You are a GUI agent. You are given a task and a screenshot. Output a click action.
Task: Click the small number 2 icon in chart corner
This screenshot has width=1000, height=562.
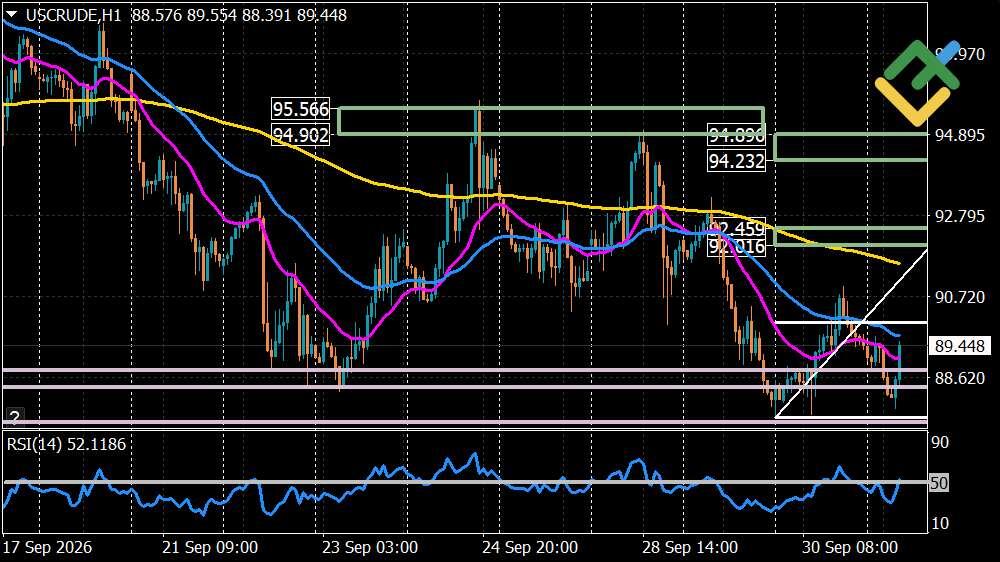pyautogui.click(x=15, y=417)
